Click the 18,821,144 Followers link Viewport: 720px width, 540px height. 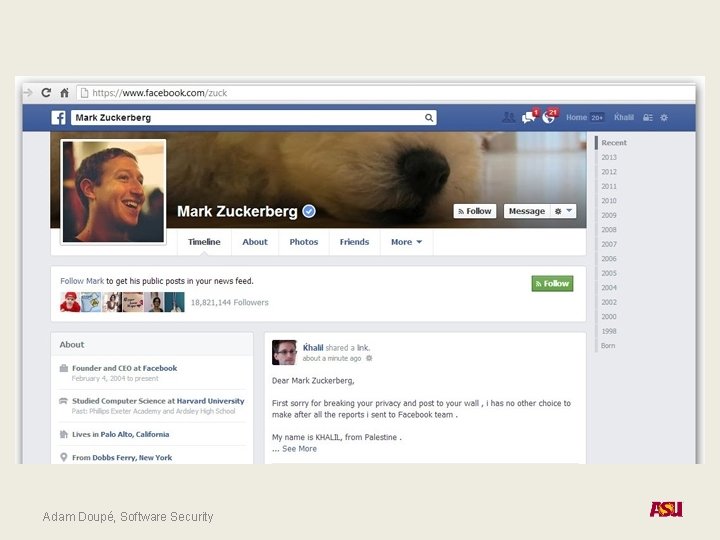point(230,303)
